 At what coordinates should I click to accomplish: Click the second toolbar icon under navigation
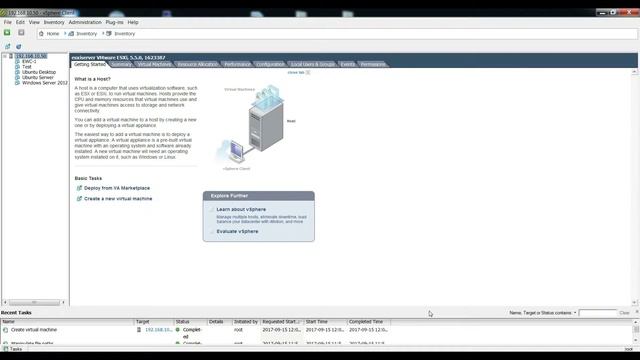(18, 47)
